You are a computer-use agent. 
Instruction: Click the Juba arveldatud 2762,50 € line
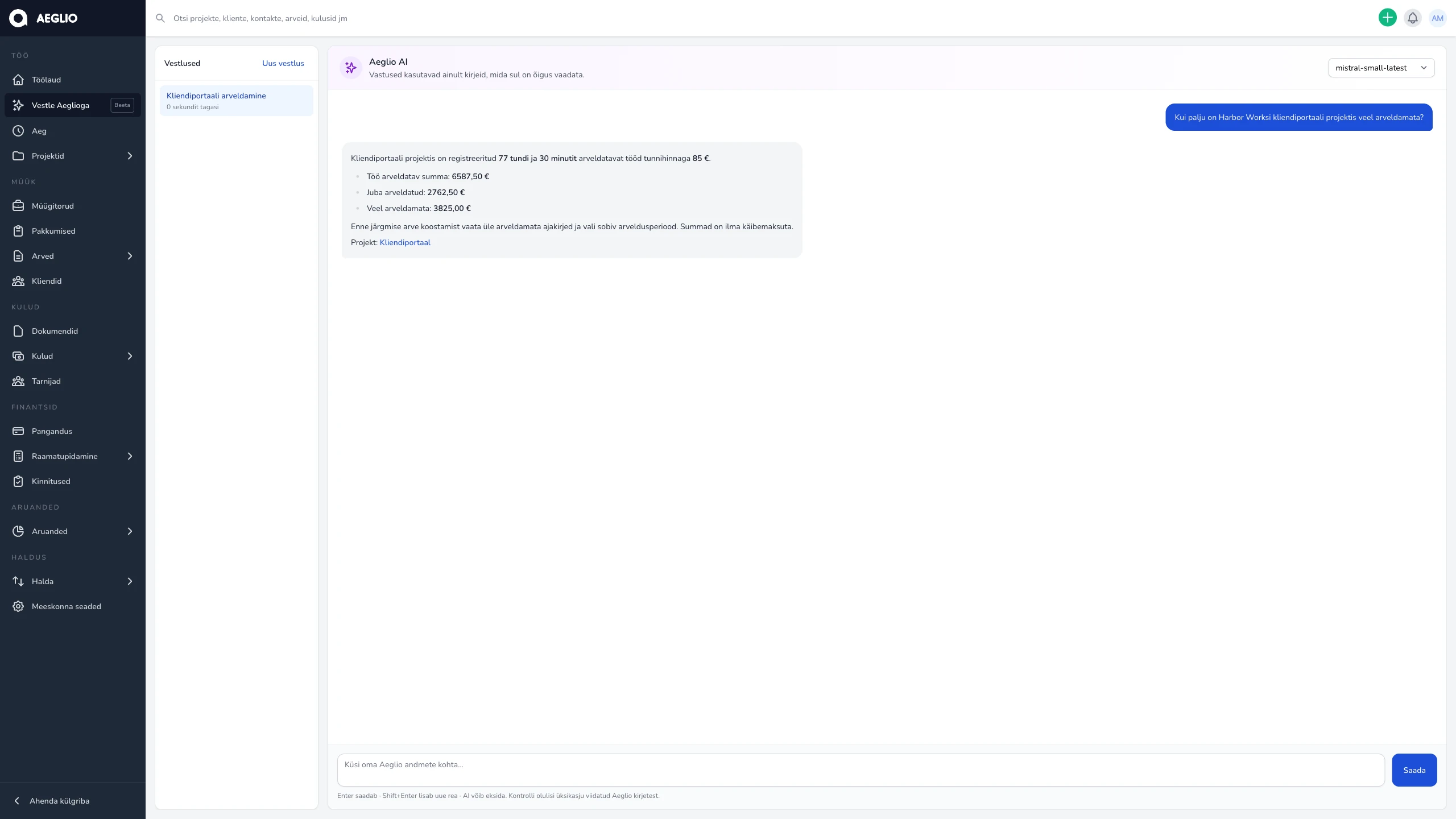[416, 192]
